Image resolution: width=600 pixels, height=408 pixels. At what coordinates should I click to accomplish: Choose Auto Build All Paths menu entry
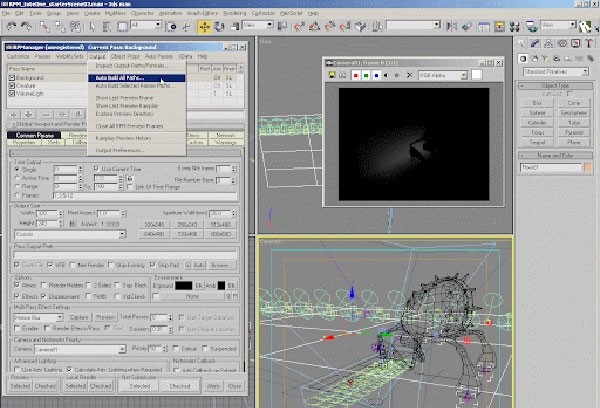(x=120, y=76)
